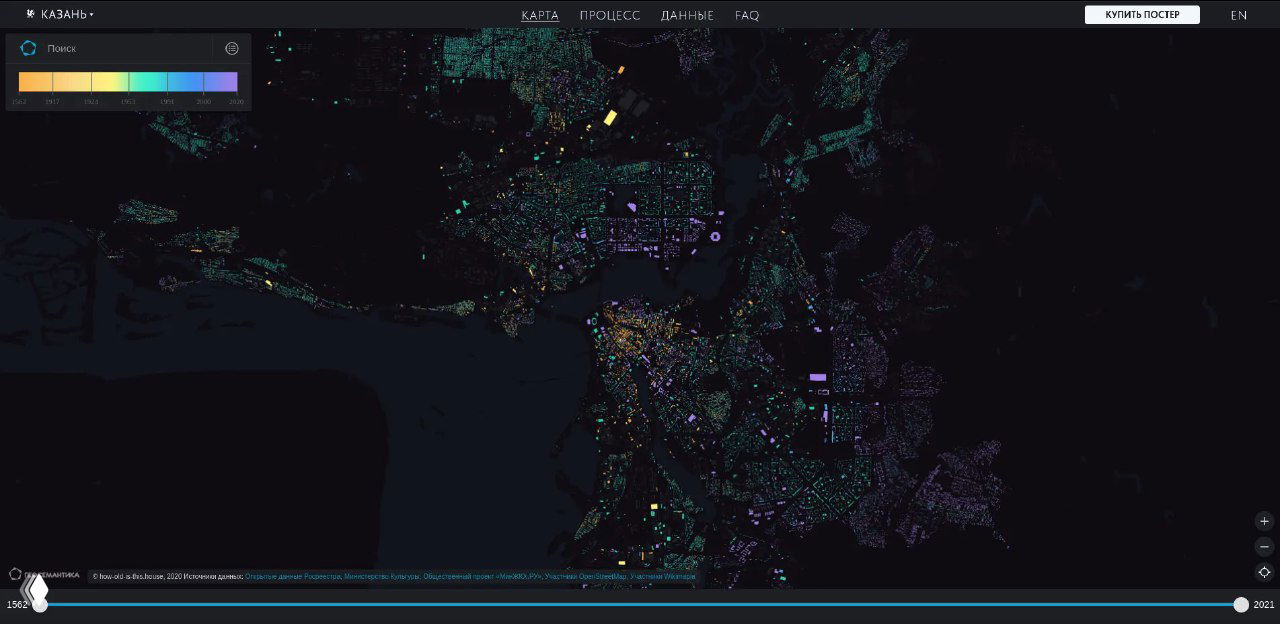Select the orange 1562–1917 legend segment
The width and height of the screenshot is (1280, 624).
36,82
